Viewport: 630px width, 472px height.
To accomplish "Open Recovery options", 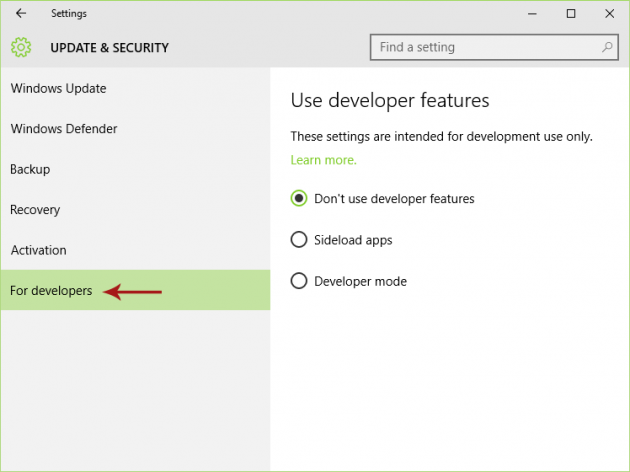I will (x=135, y=209).
